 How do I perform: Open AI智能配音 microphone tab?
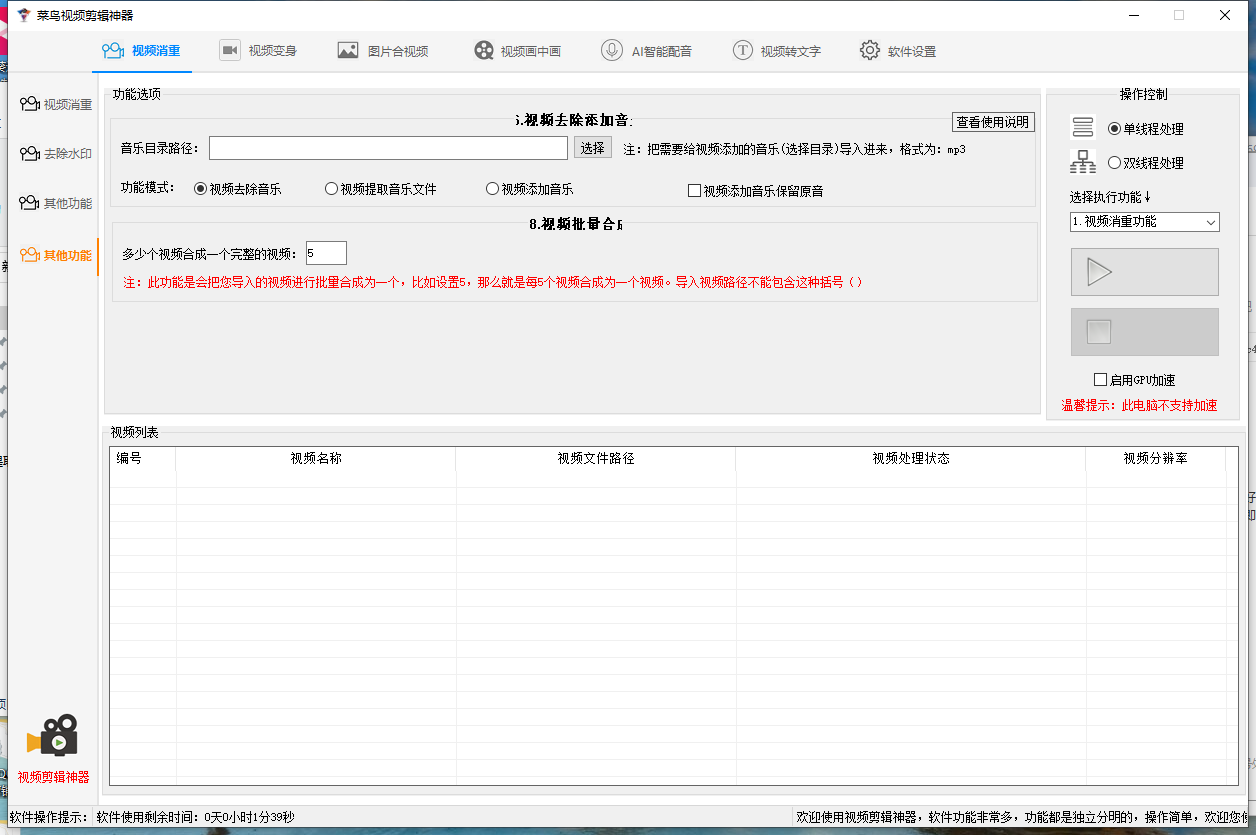(647, 51)
